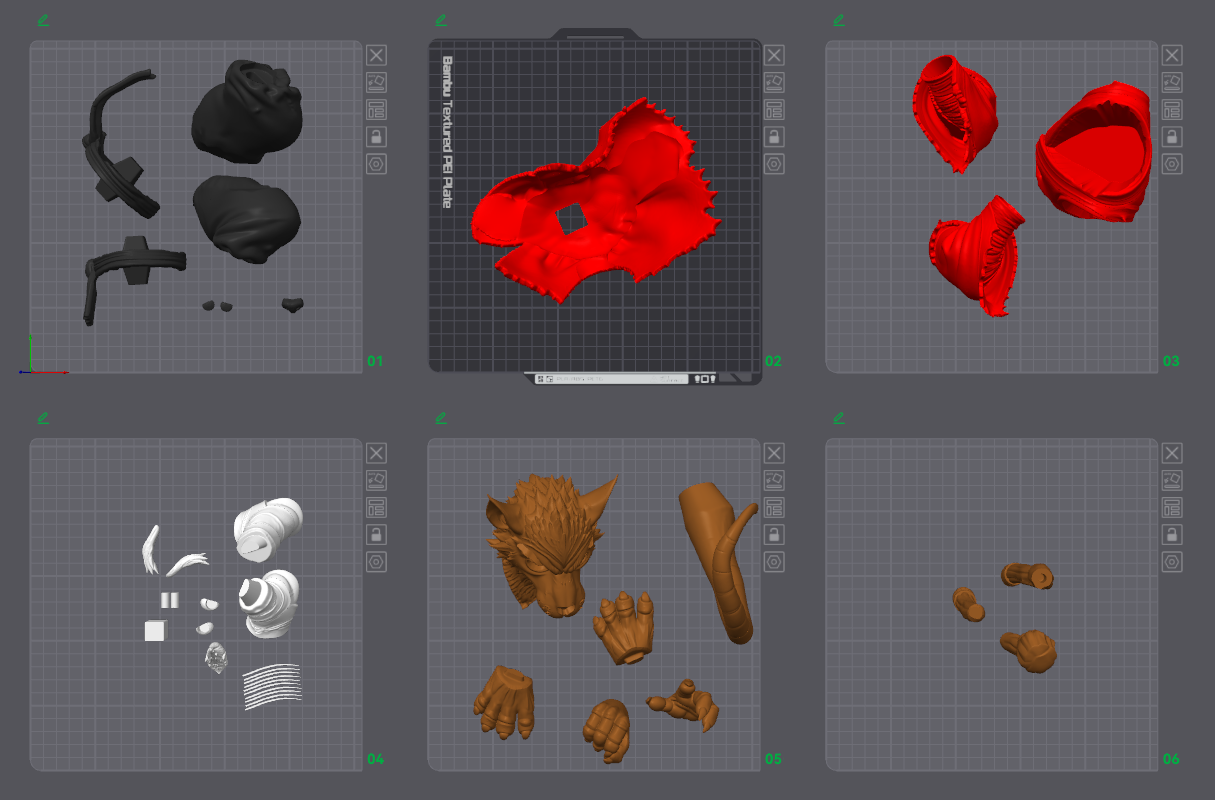Arrange objects on plate 05

click(774, 507)
